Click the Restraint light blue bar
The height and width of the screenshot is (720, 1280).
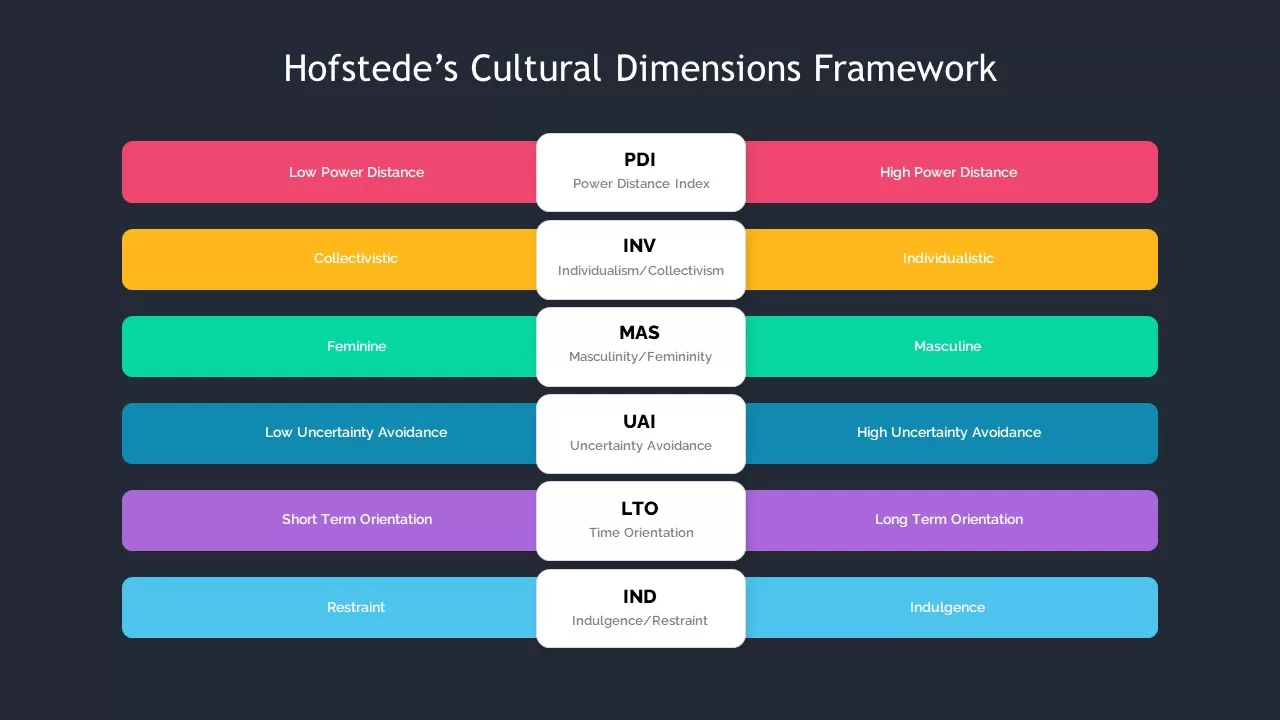point(330,607)
